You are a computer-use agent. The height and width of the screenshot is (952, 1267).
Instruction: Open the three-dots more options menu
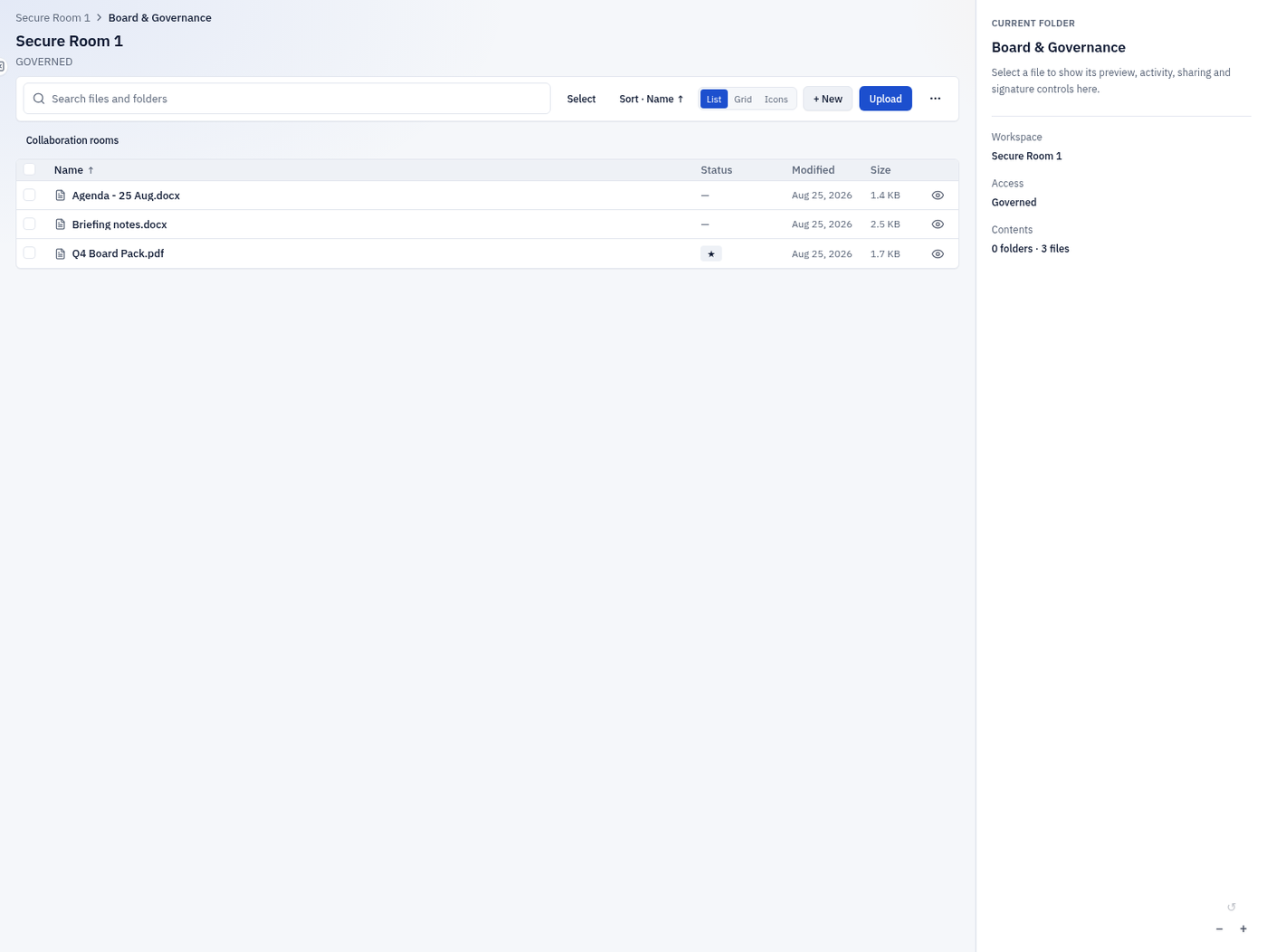point(935,99)
